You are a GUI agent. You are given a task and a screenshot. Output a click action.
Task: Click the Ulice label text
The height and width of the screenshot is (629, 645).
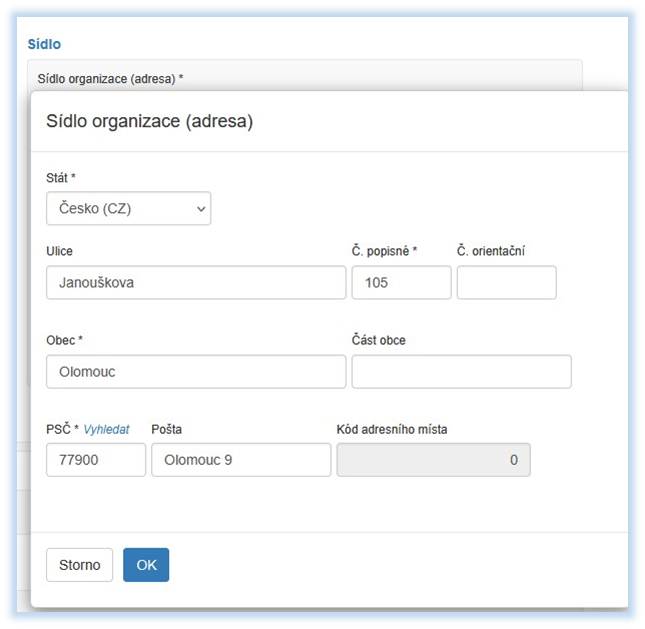[x=60, y=251]
